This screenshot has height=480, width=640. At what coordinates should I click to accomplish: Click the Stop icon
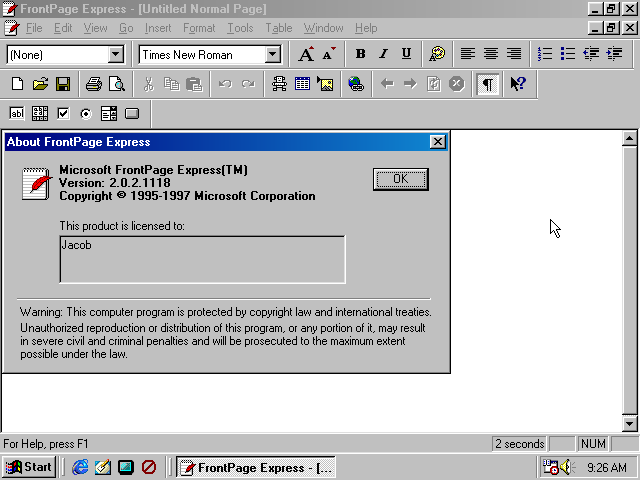tap(456, 84)
